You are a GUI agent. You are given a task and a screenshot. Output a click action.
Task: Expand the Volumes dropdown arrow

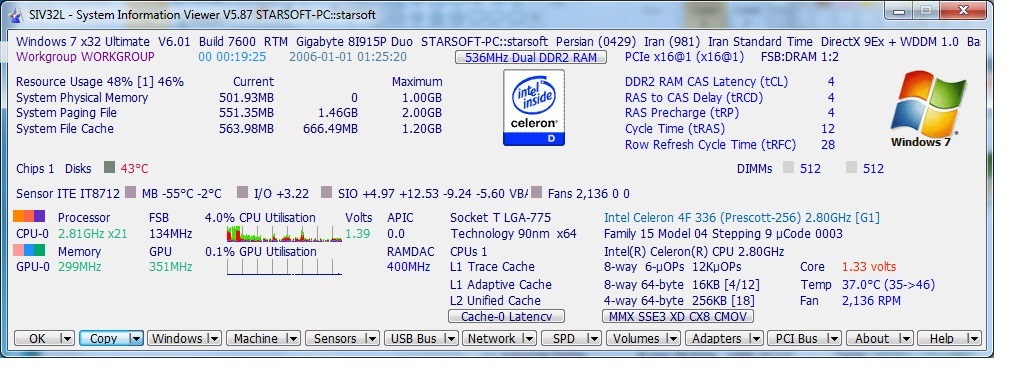click(674, 338)
